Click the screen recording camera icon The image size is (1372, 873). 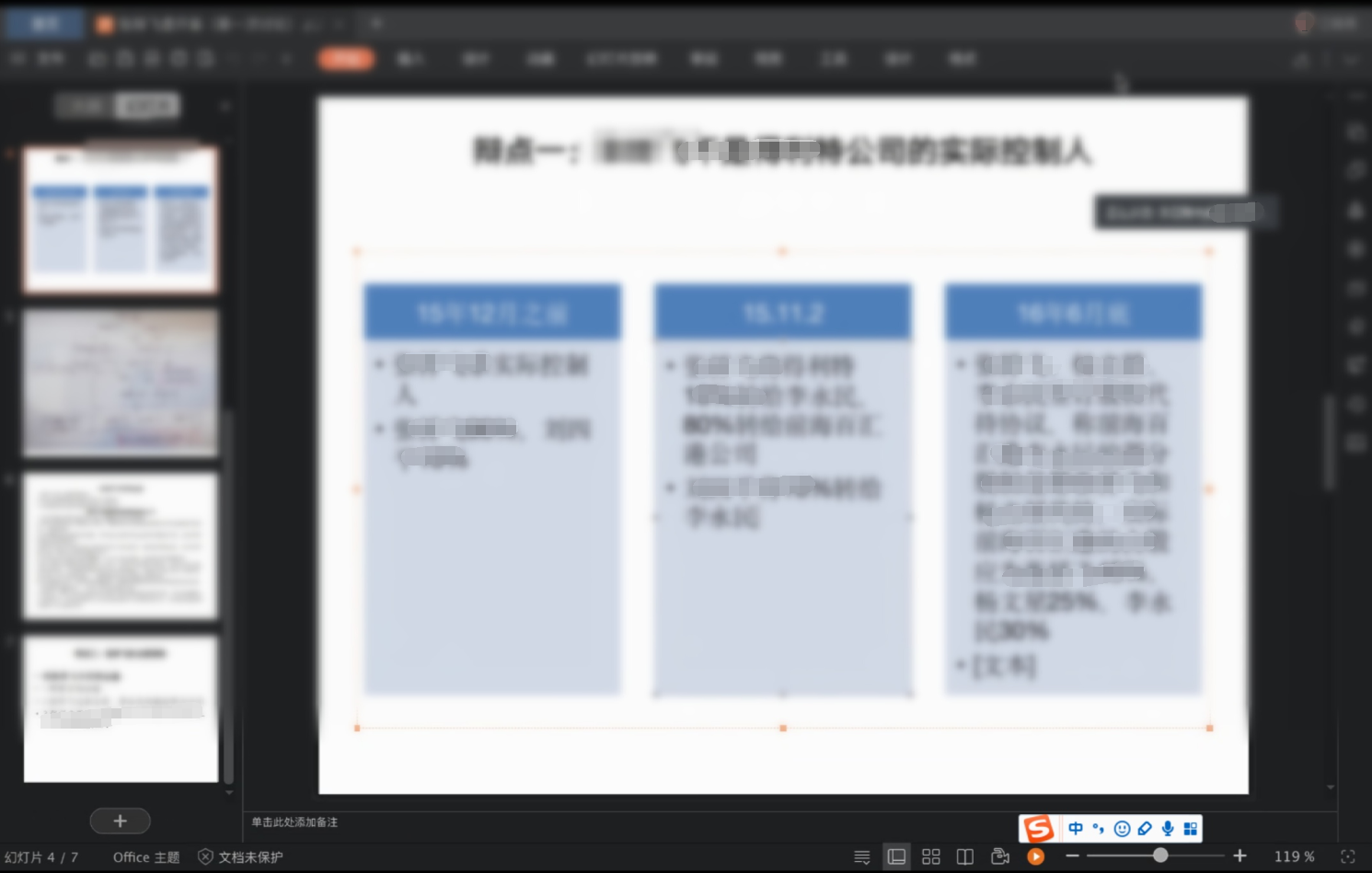1000,856
